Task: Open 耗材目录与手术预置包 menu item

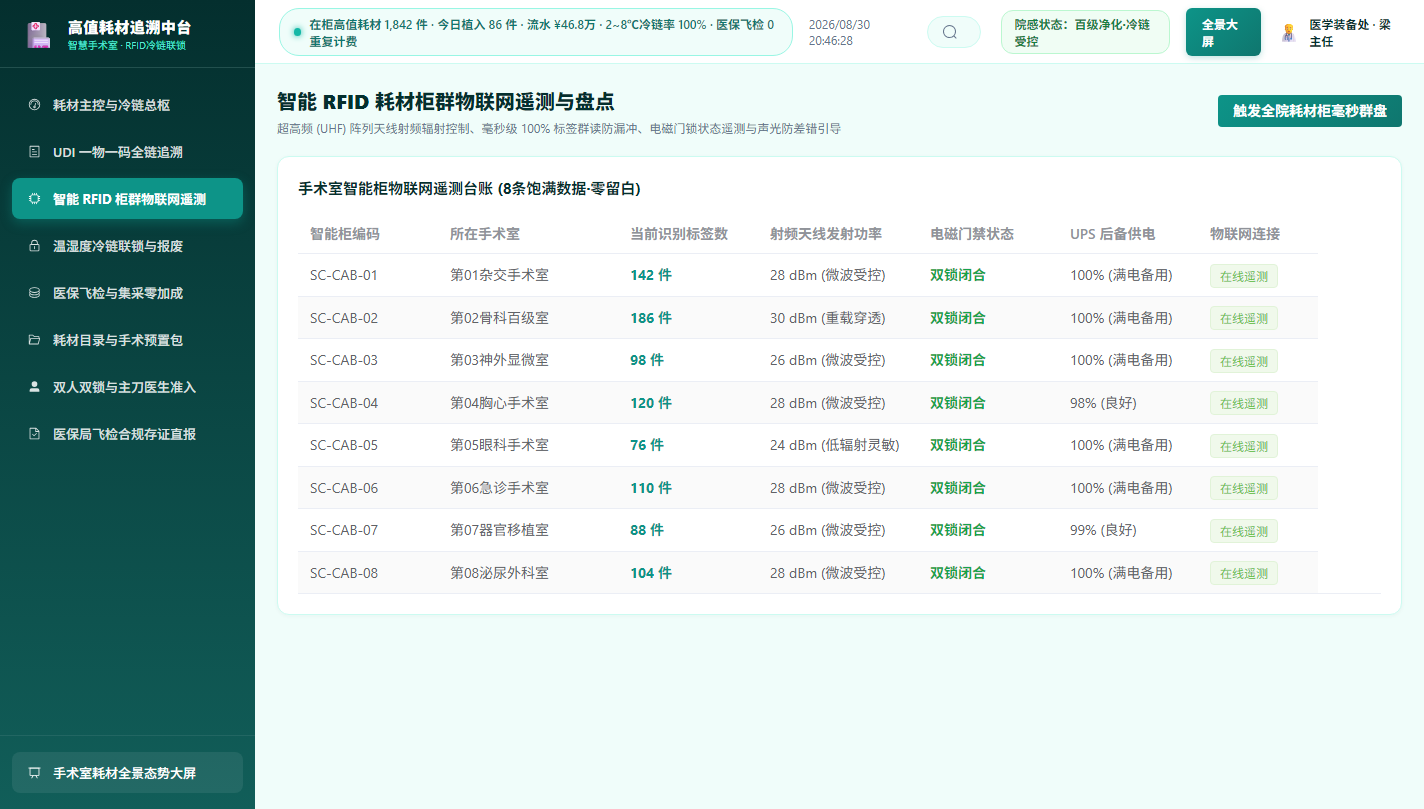Action: 127,340
